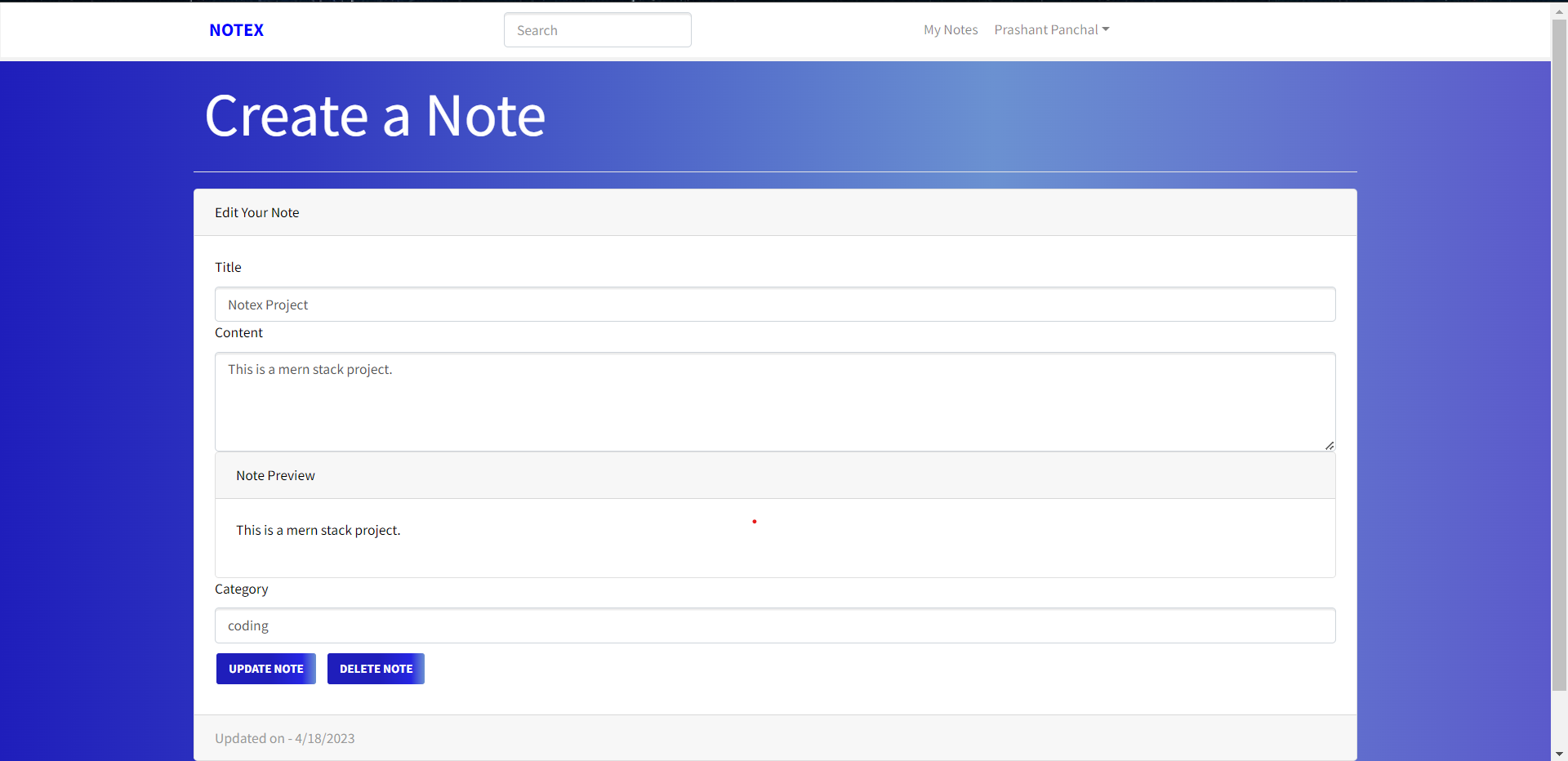Click the scrollbar up arrow
1568x761 pixels.
pyautogui.click(x=1558, y=10)
